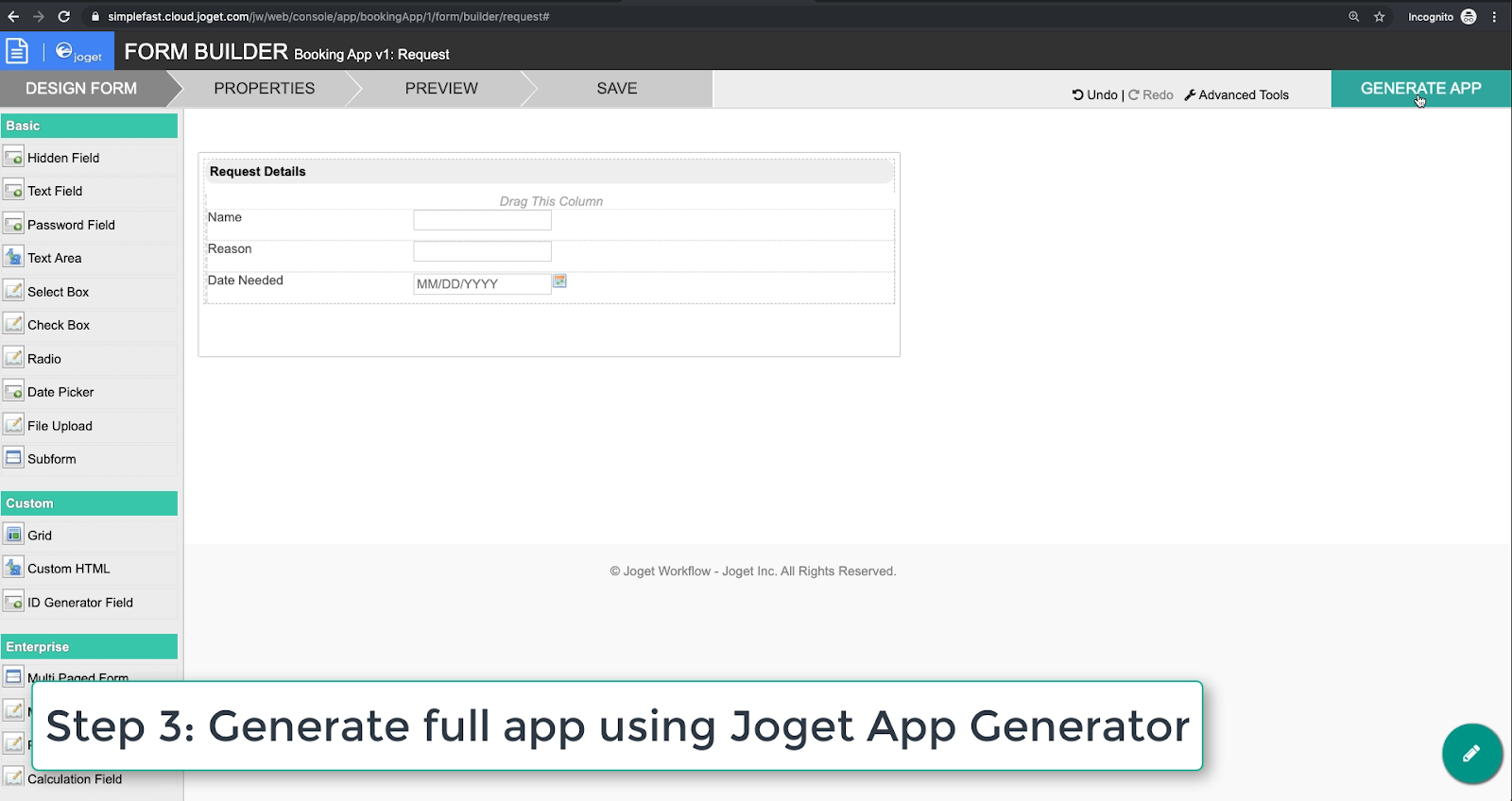The width and height of the screenshot is (1512, 801).
Task: Click Redo in the toolbar
Action: coord(1150,94)
